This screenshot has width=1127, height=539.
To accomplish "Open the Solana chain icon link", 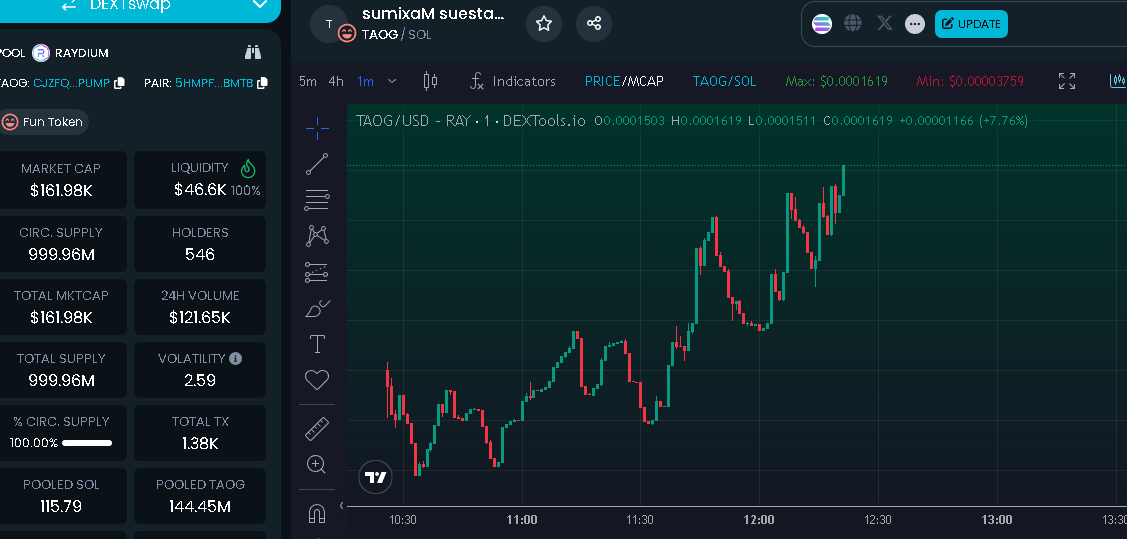I will click(822, 24).
